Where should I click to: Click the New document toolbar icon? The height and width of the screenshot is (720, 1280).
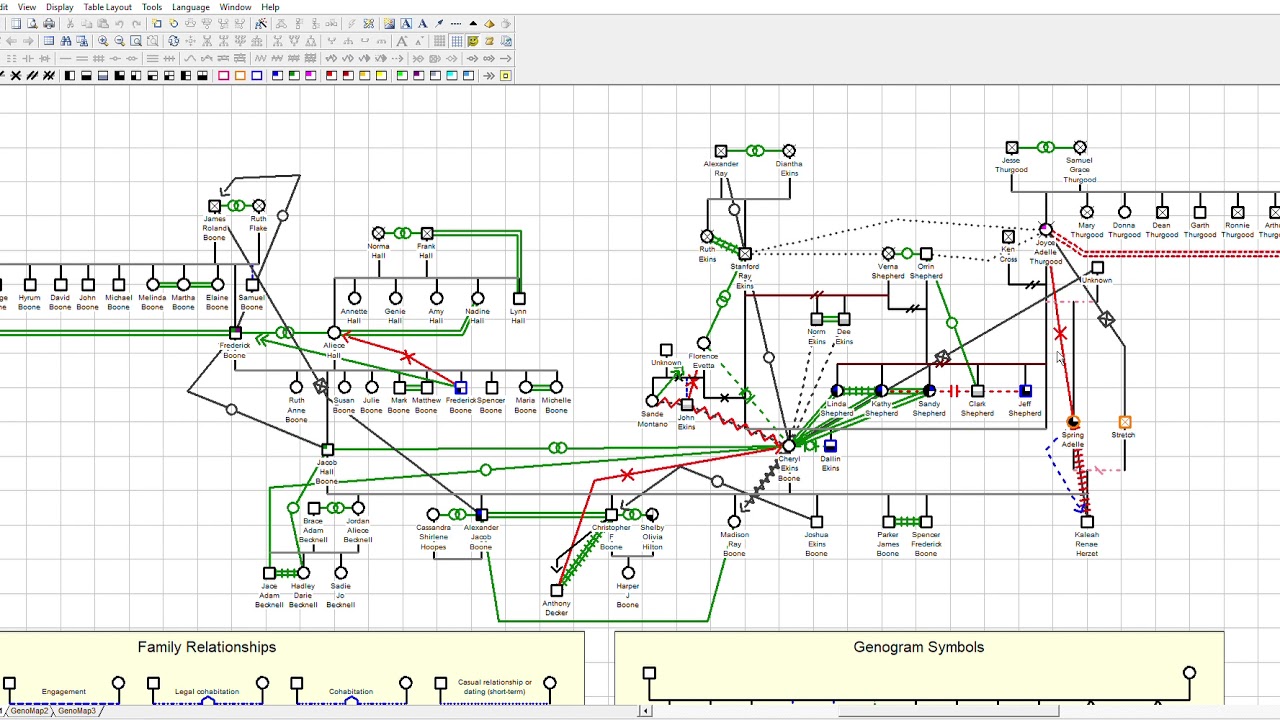coord(15,23)
